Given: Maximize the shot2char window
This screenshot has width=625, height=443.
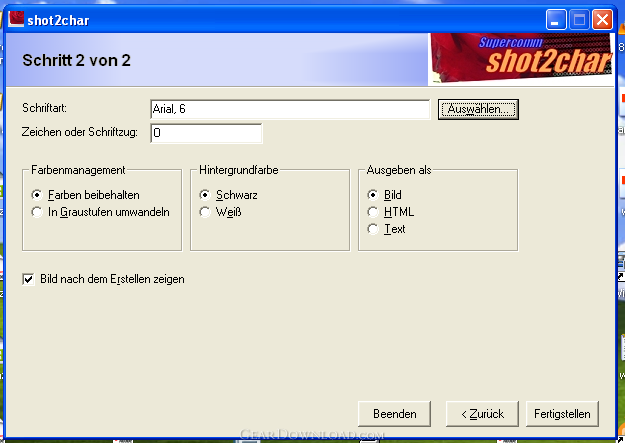Looking at the screenshot, I should (x=579, y=20).
